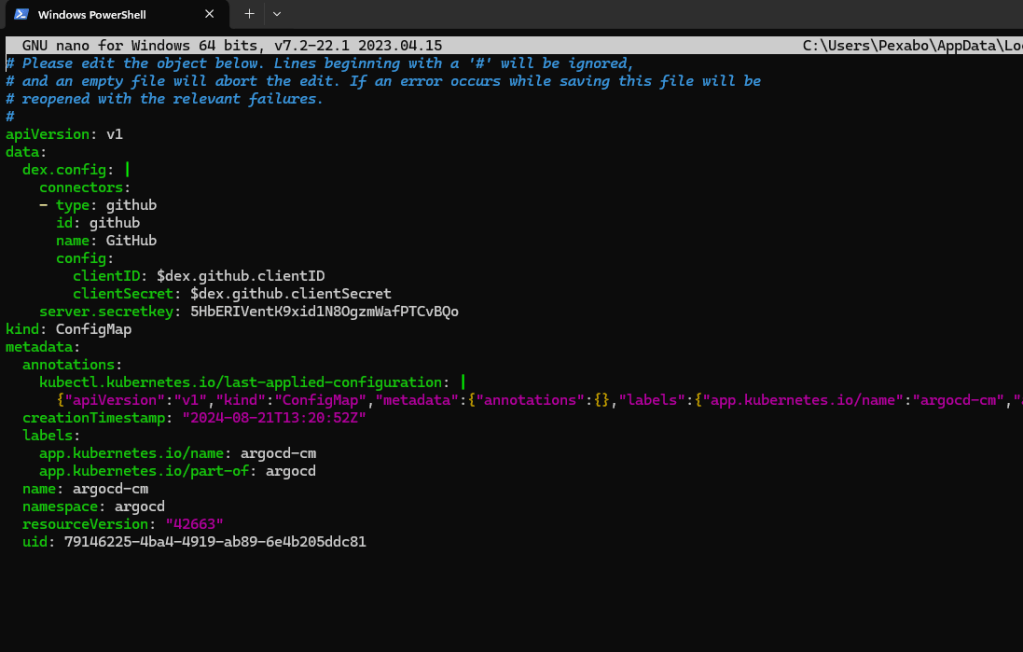Click the server.secretkey key
The image size is (1023, 652).
(x=106, y=311)
